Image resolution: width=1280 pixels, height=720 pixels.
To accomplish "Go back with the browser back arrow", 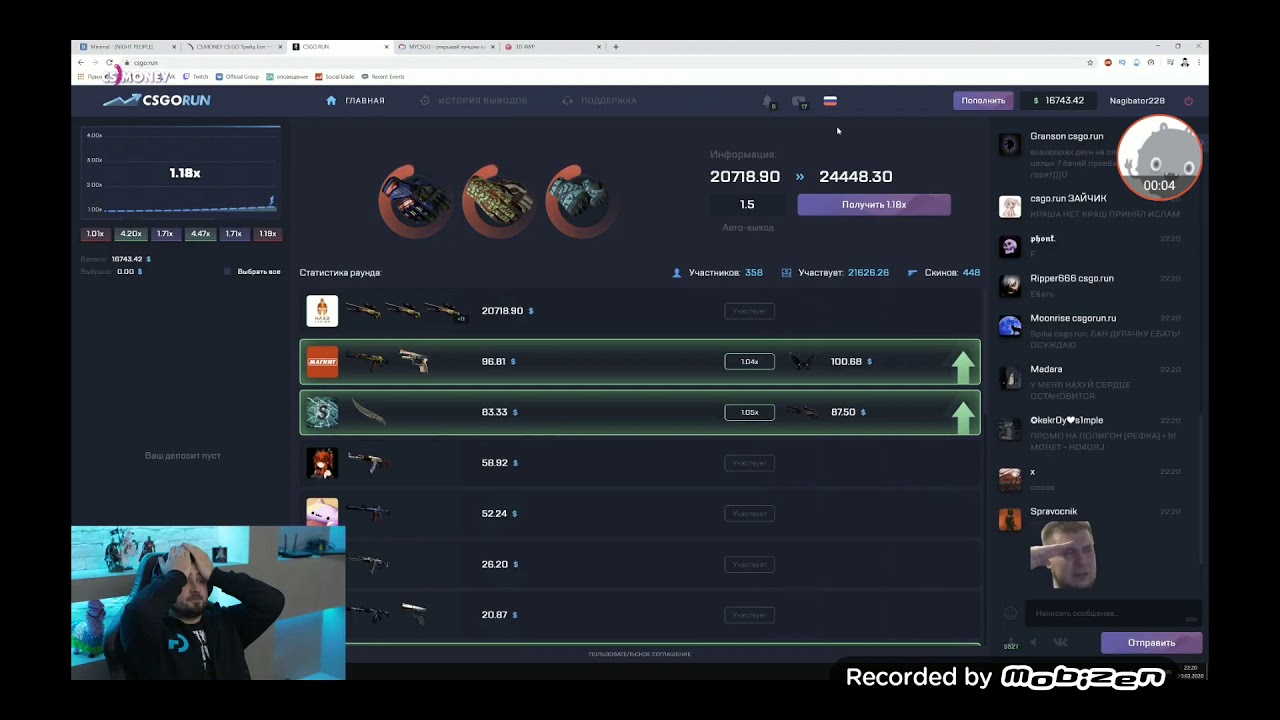I will (x=81, y=62).
